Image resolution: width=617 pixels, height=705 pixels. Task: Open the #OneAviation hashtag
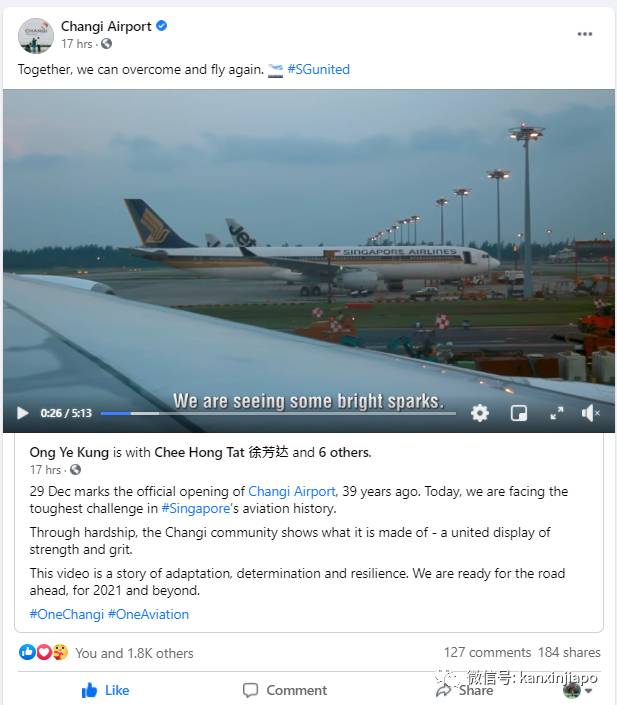click(148, 614)
